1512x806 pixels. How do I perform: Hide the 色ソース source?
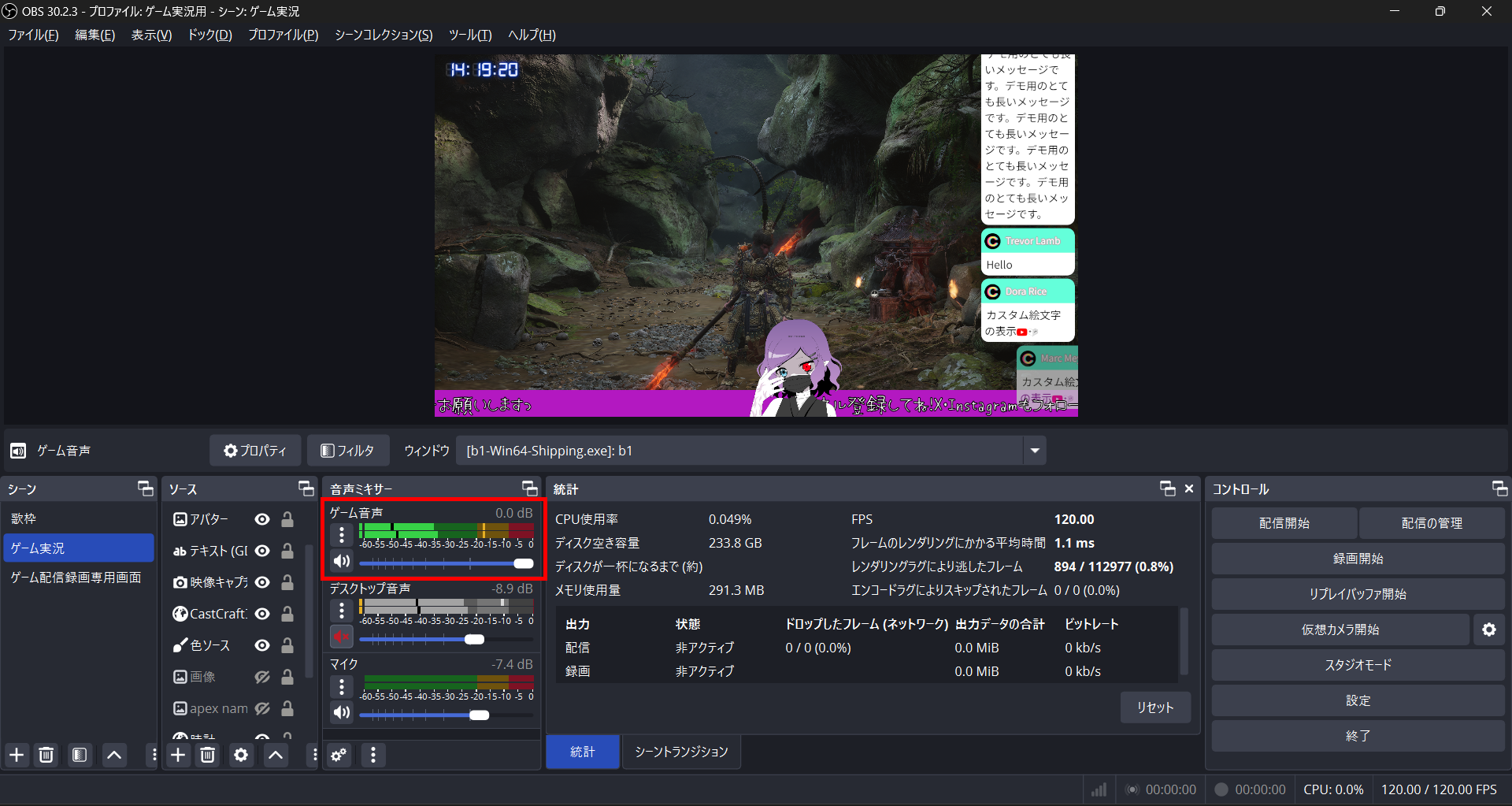click(x=262, y=645)
